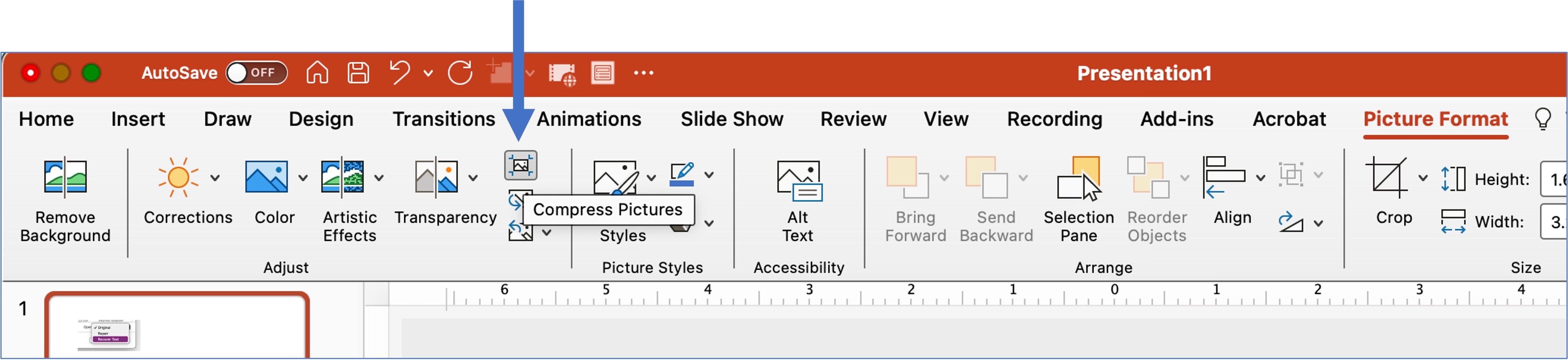1568x360 pixels.
Task: Open the Slide Show tab
Action: (x=732, y=119)
